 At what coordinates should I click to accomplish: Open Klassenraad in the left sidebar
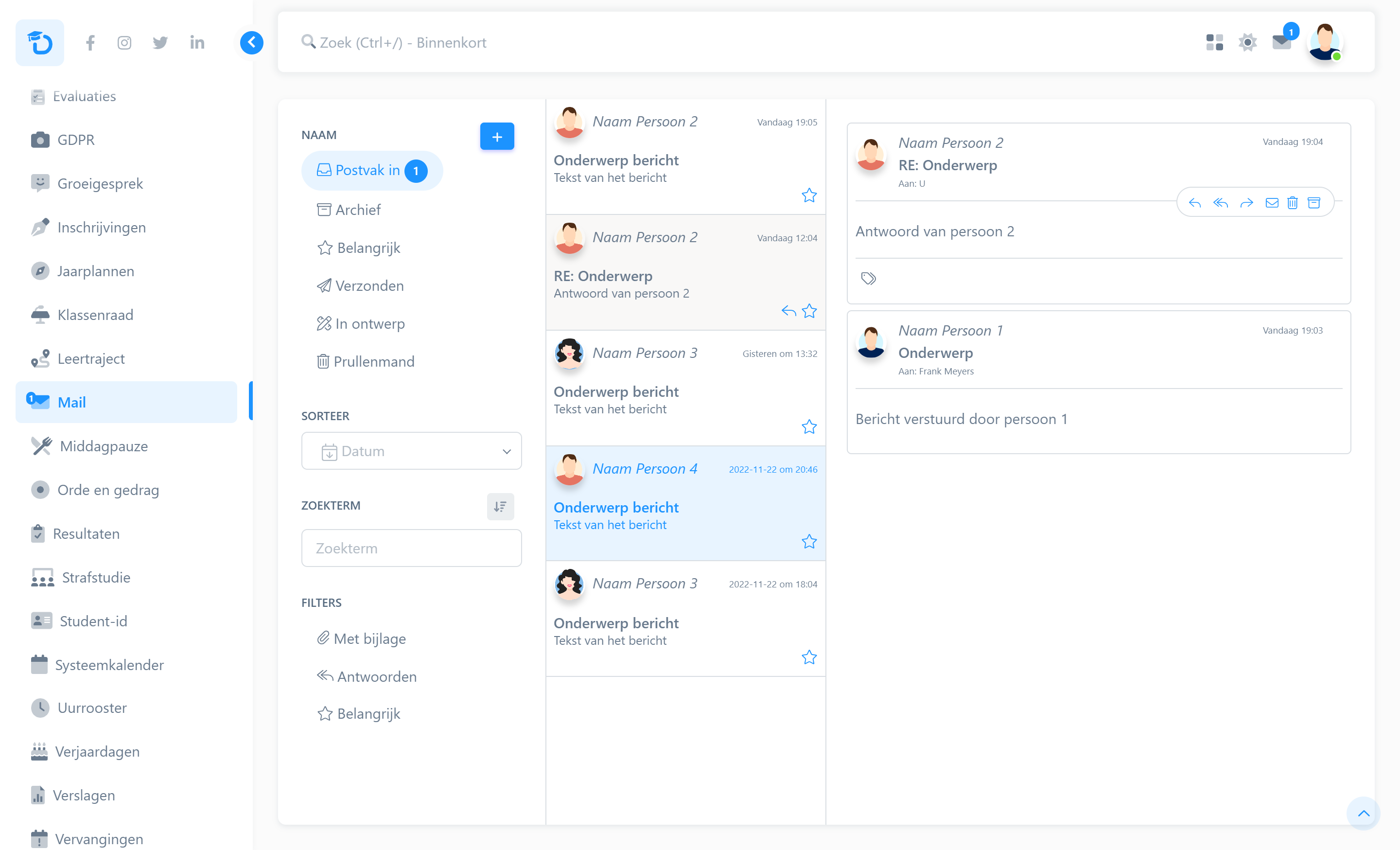(95, 315)
